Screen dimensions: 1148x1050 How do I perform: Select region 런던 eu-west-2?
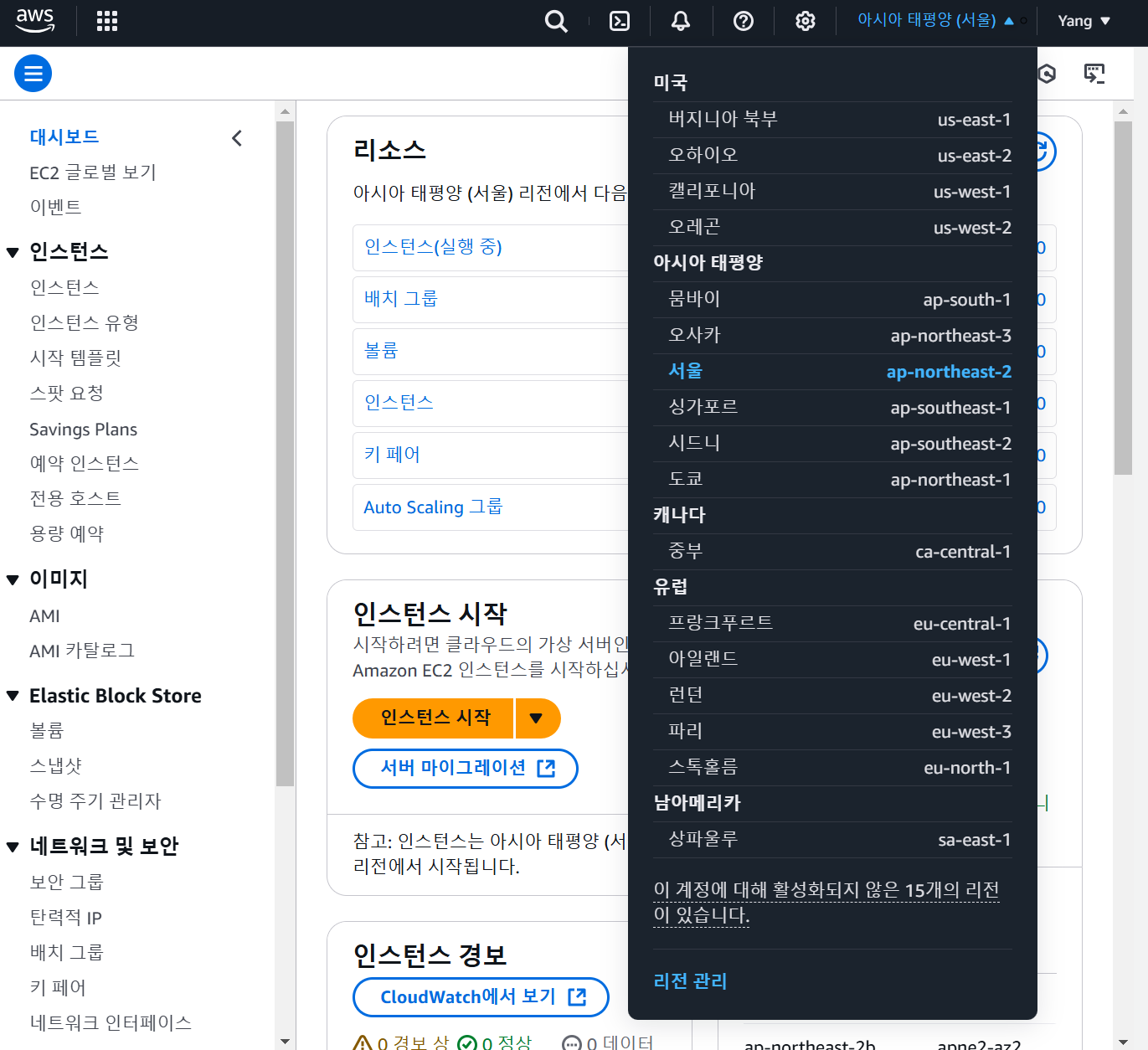[832, 696]
